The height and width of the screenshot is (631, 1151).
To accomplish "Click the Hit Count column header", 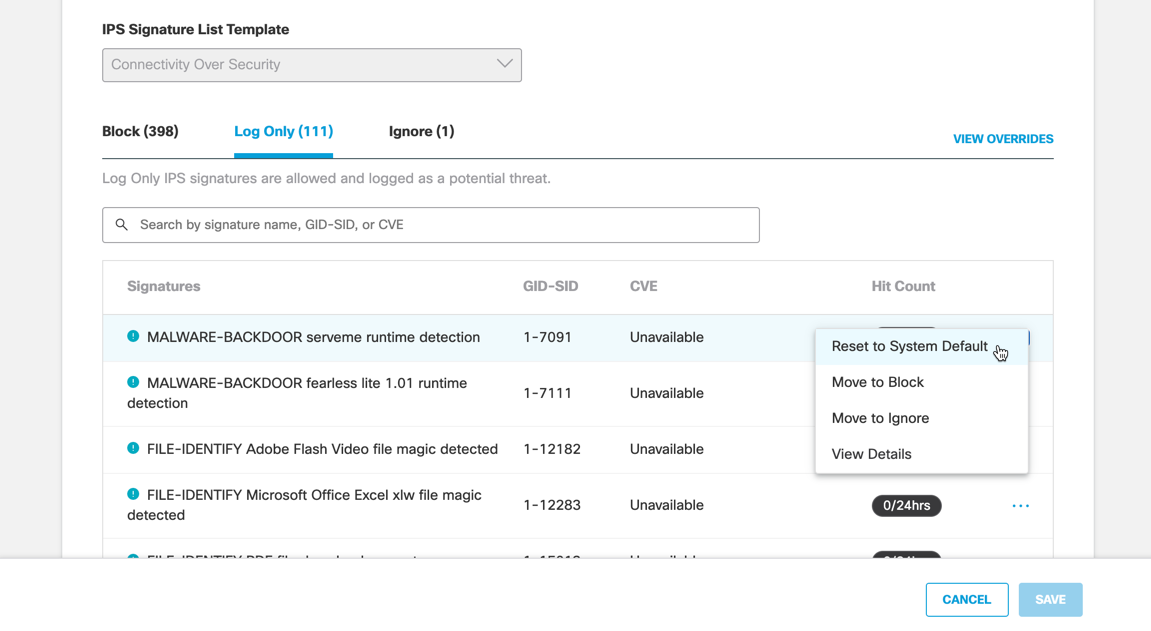I will 903,286.
